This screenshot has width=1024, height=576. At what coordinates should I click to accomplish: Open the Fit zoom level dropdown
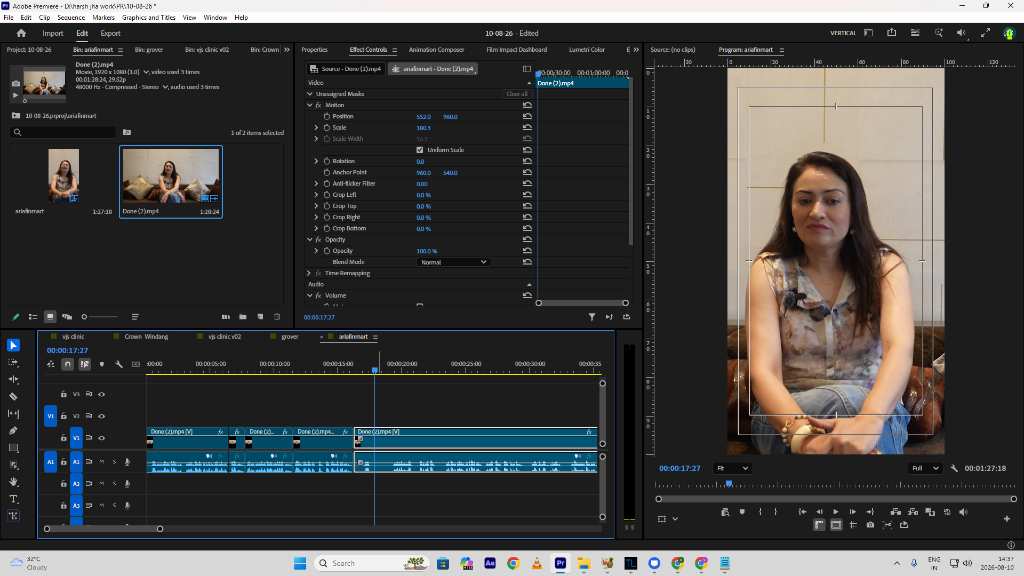[x=731, y=468]
